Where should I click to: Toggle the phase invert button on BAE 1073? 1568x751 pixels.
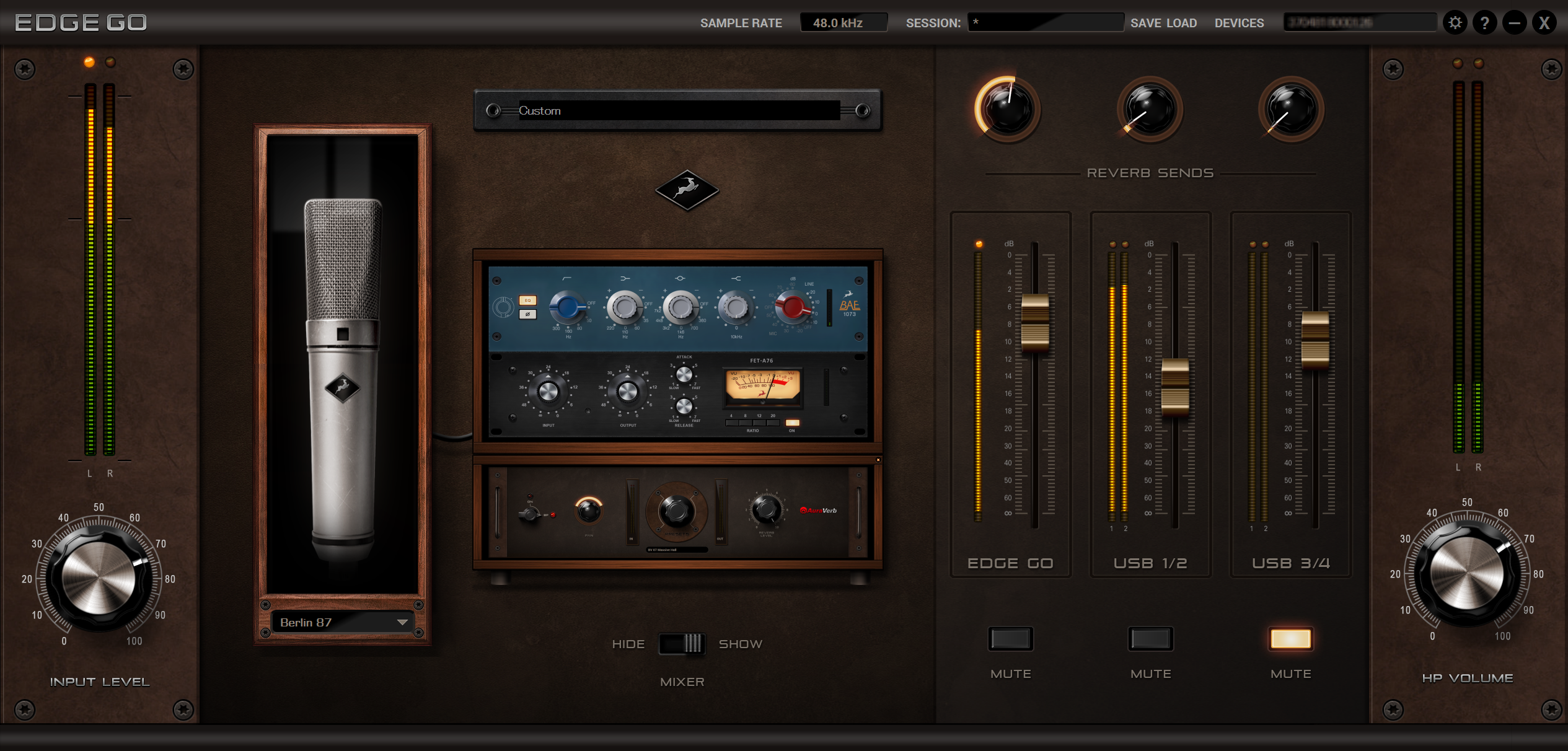pos(527,314)
